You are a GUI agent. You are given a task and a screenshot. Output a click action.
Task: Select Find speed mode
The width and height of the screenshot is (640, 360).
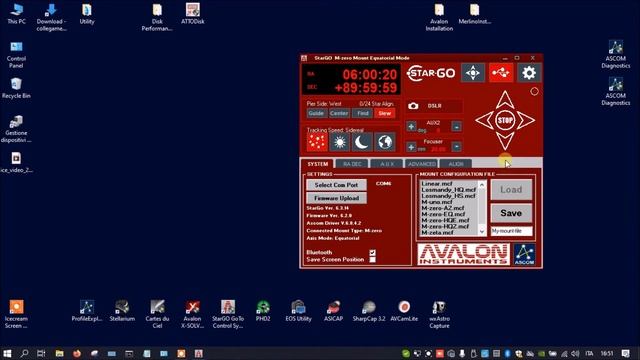(x=362, y=113)
